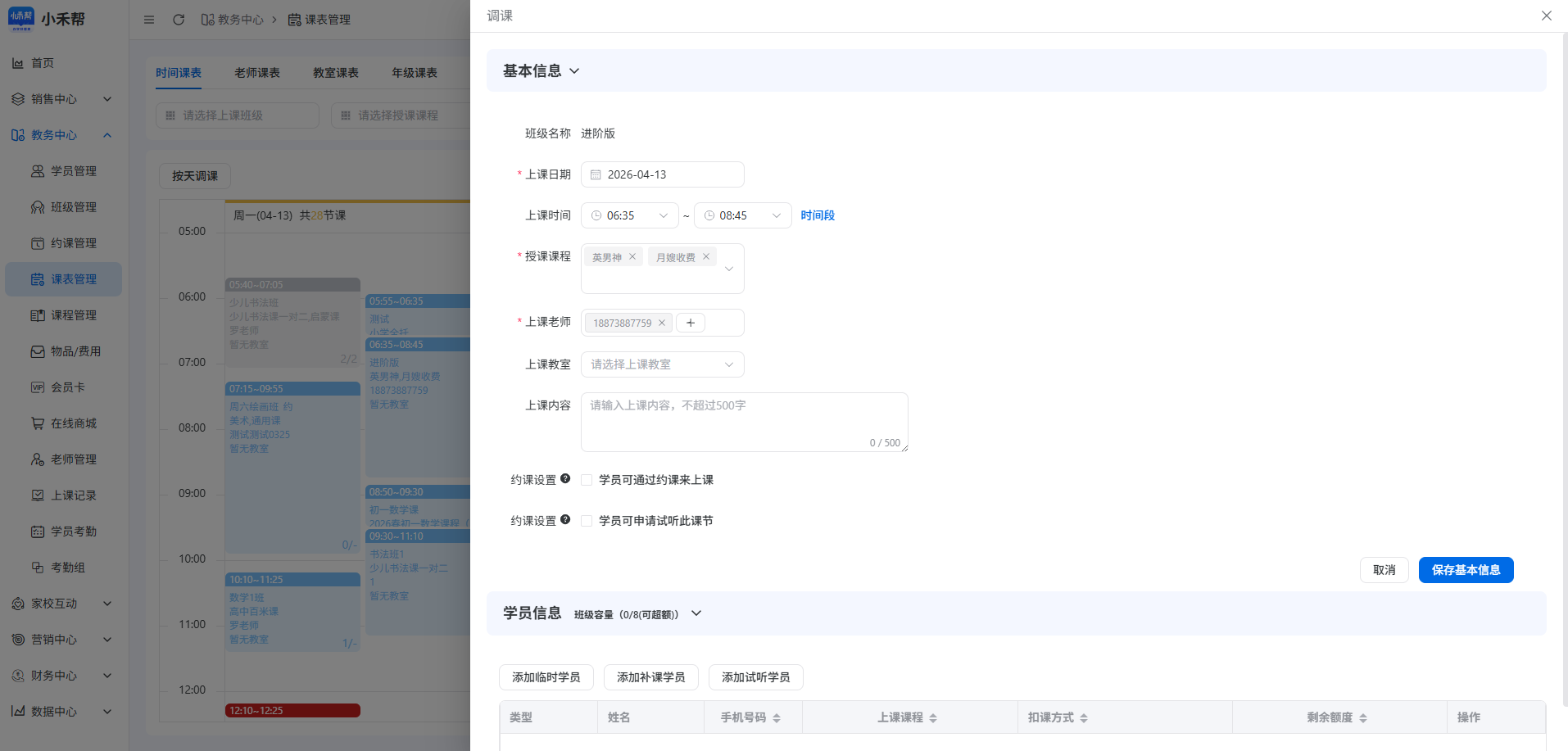1568x751 pixels.
Task: Remove the 月嫂收费 course tag
Action: point(706,256)
